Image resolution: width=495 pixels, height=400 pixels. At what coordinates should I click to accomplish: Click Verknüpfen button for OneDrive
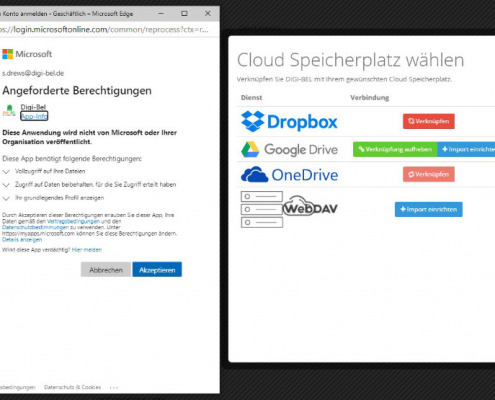[429, 174]
